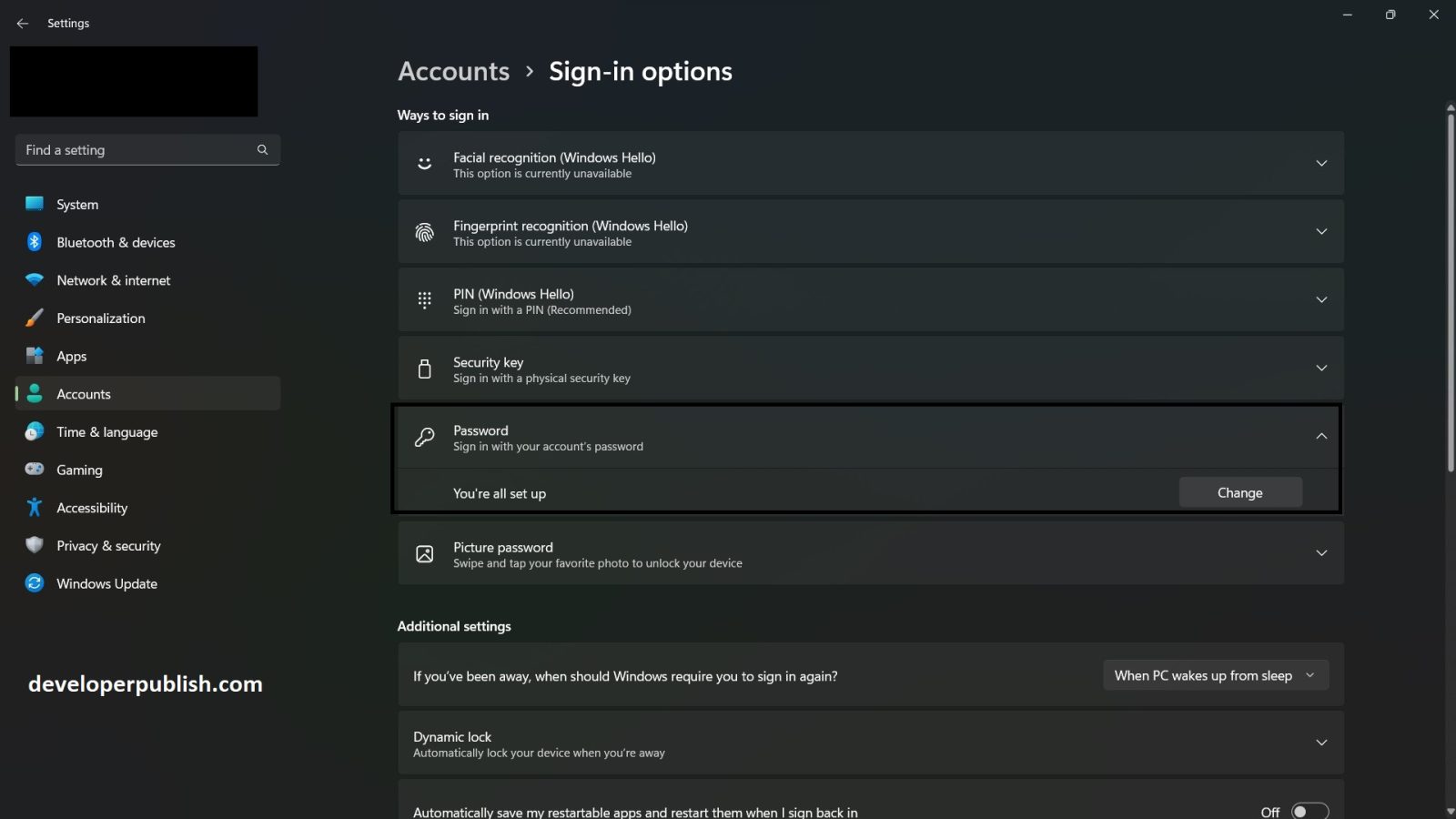This screenshot has height=819, width=1456.
Task: Select the Accessibility icon in the sidebar
Action: click(x=34, y=507)
